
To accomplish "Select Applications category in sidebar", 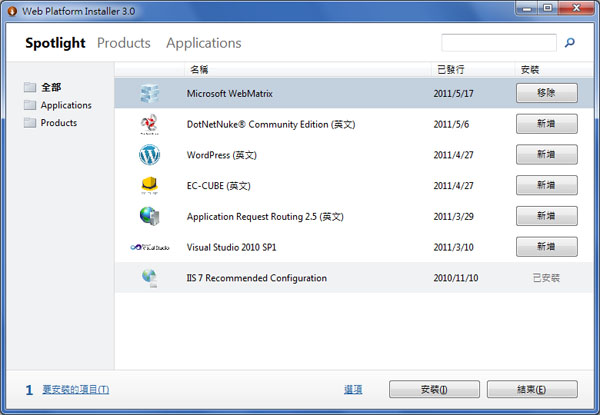I will pos(66,105).
